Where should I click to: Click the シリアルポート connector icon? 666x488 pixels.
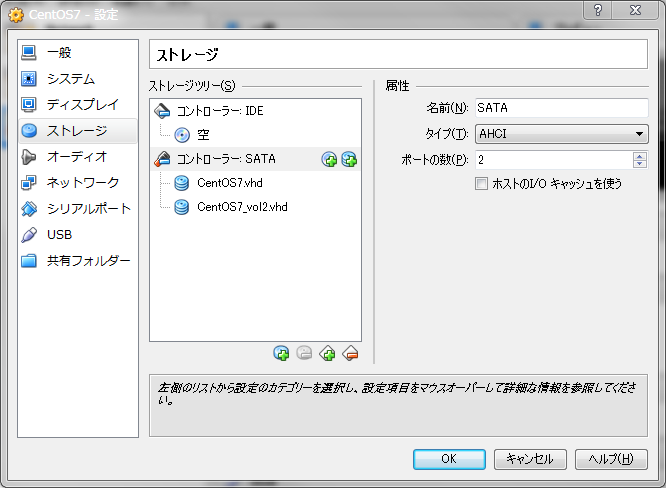(29, 209)
